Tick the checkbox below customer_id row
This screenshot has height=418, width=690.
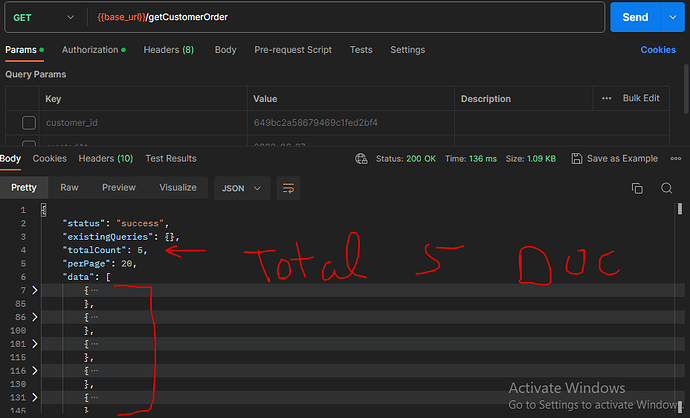(x=28, y=143)
